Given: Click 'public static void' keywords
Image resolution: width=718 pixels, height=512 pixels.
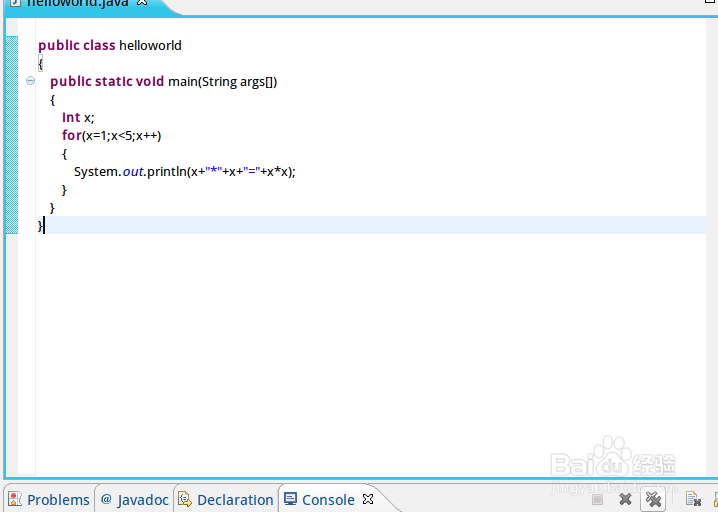Looking at the screenshot, I should [107, 82].
